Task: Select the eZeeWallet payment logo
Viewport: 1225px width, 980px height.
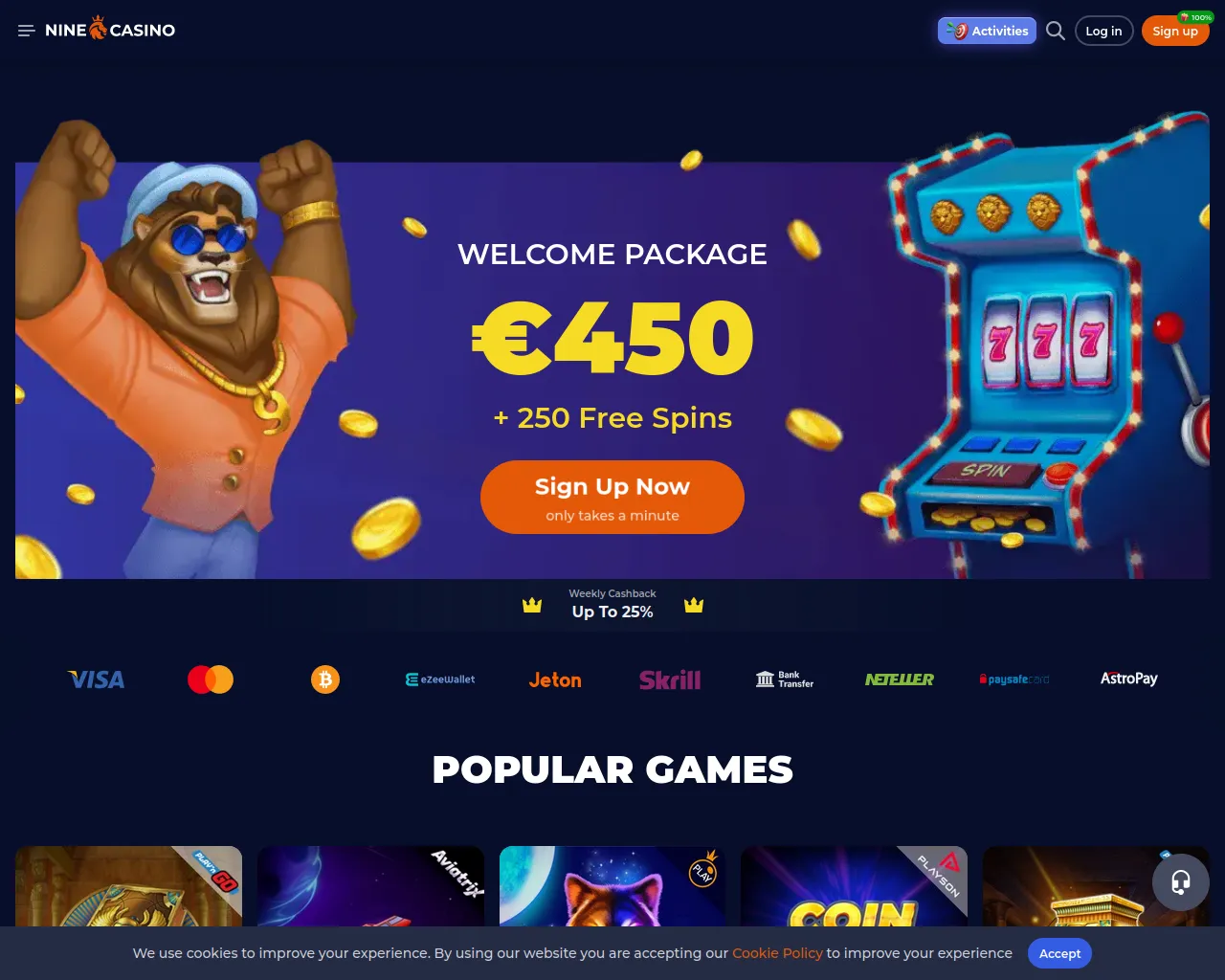Action: pyautogui.click(x=440, y=679)
